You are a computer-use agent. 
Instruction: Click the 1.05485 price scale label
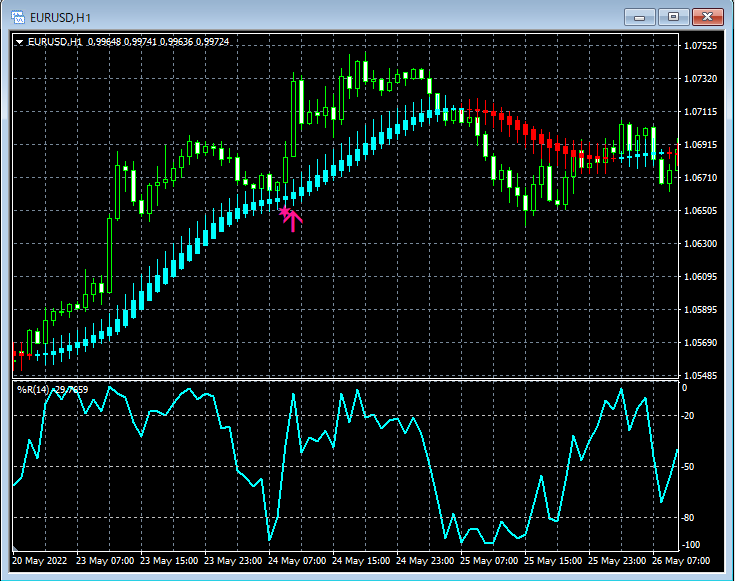701,375
